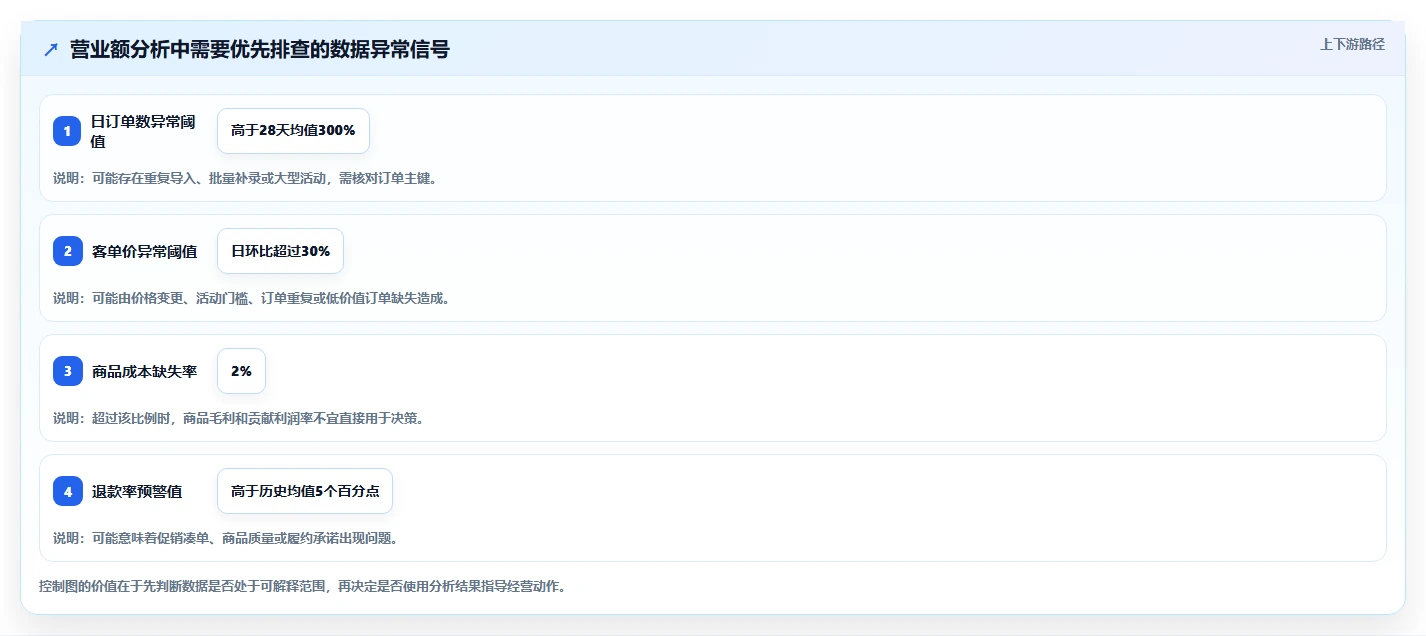Click the label 客单价异常阈值
1426x636 pixels.
144,251
